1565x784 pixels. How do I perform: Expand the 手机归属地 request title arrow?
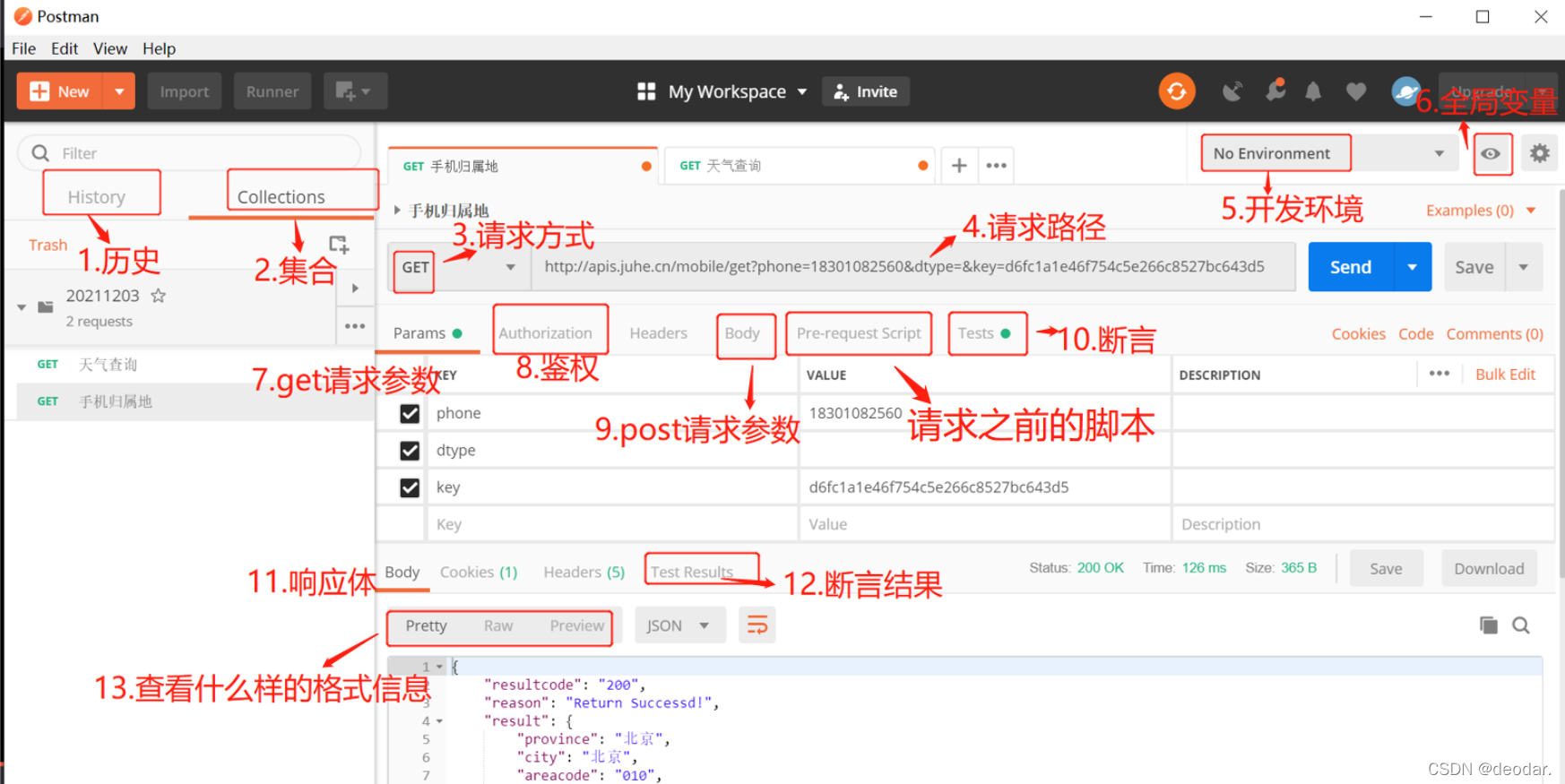[x=397, y=211]
